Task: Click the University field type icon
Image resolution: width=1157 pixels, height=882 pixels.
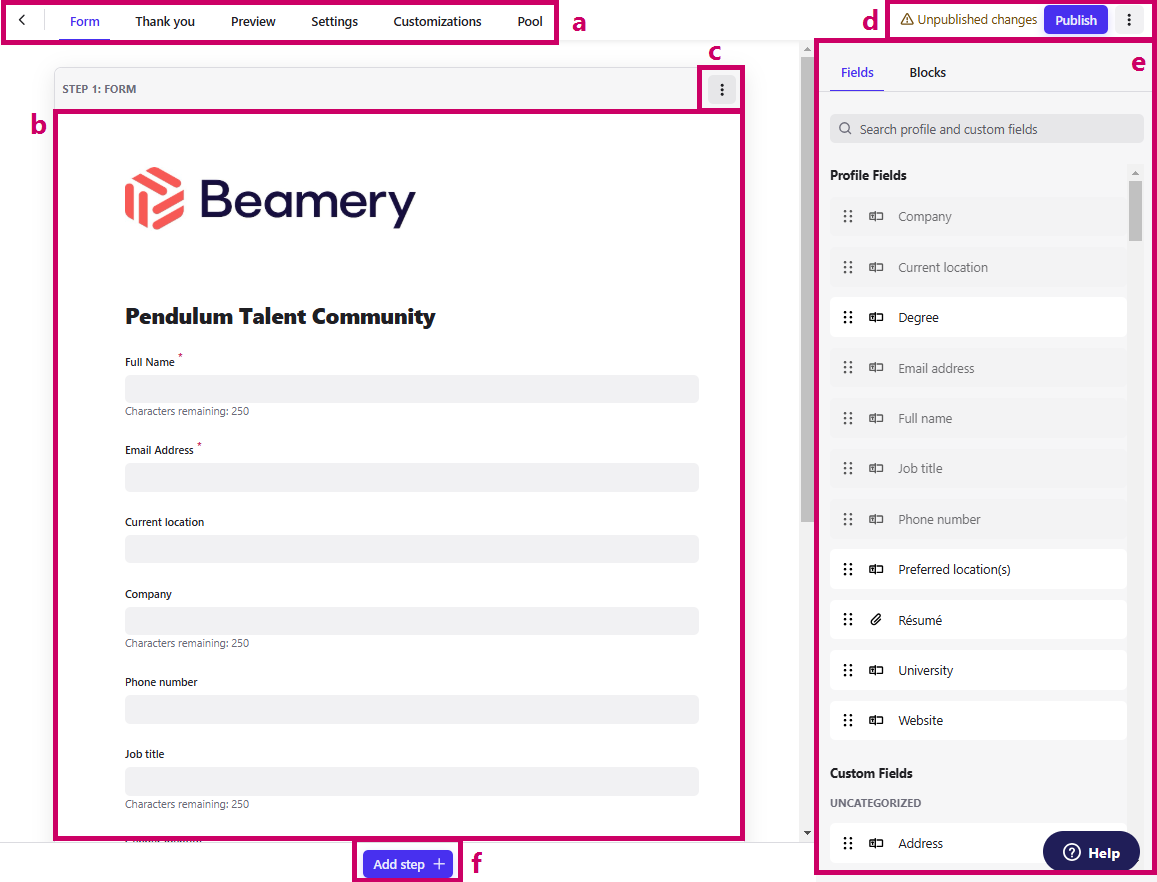Action: pyautogui.click(x=876, y=670)
